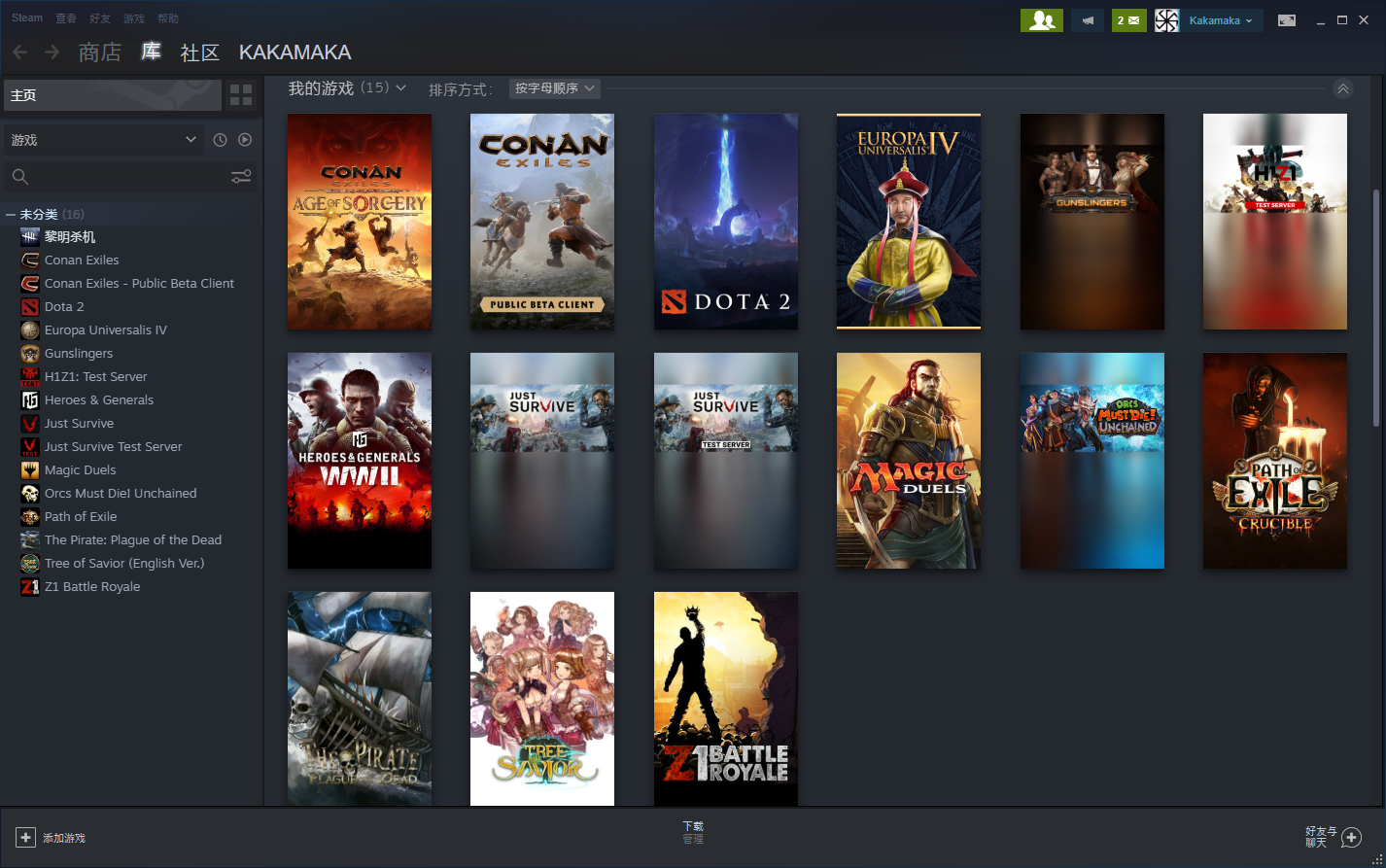Open the 游戏 category dropdown

104,140
